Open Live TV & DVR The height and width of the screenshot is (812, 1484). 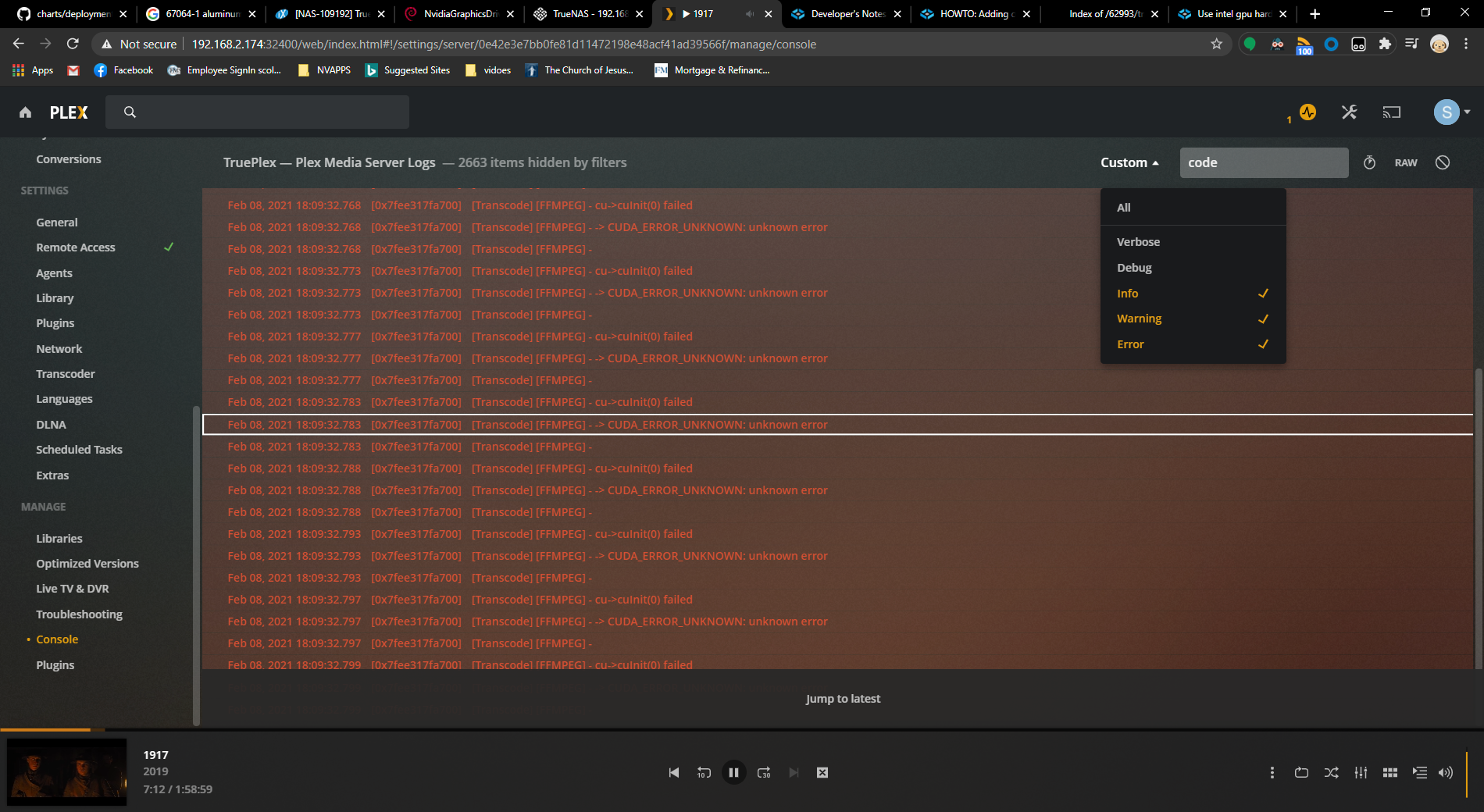point(73,589)
